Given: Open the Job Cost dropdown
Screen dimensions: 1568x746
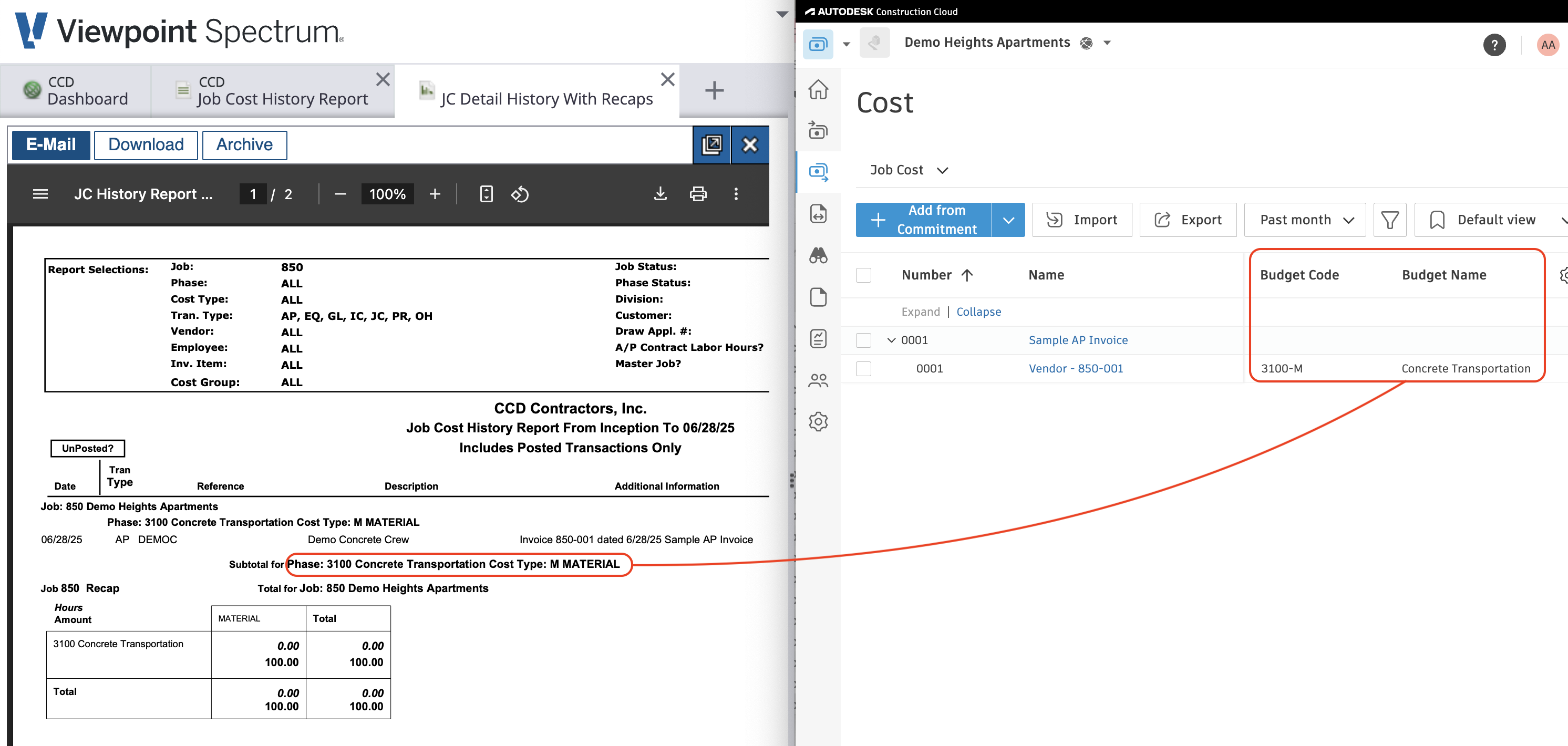Looking at the screenshot, I should 909,170.
